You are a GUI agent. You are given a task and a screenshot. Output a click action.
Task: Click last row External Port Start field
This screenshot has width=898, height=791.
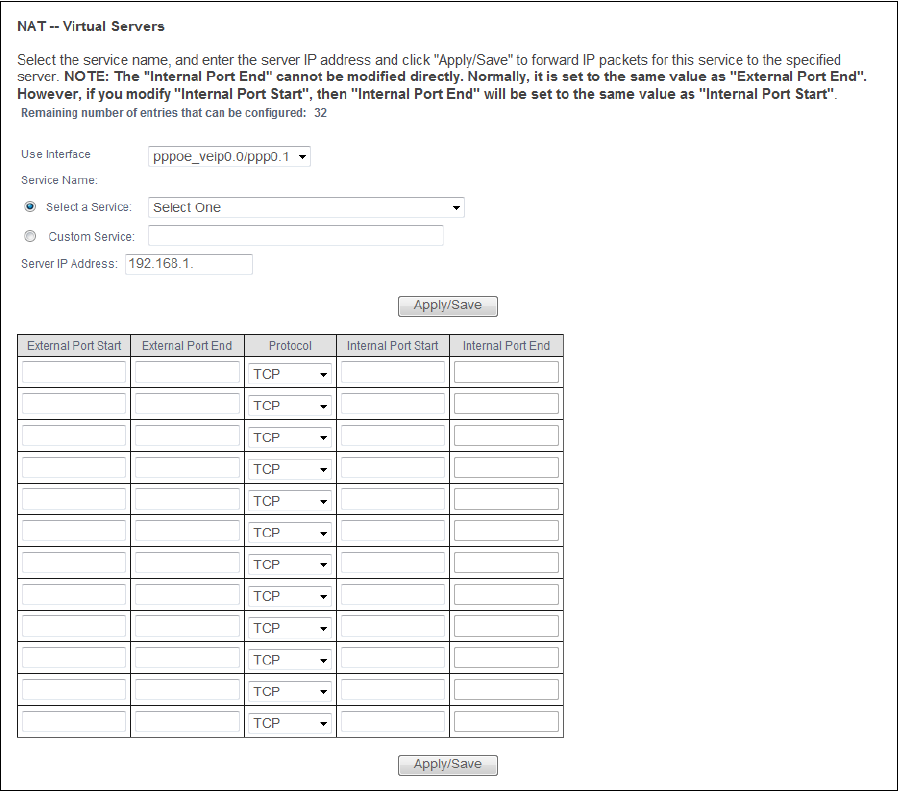[x=74, y=721]
